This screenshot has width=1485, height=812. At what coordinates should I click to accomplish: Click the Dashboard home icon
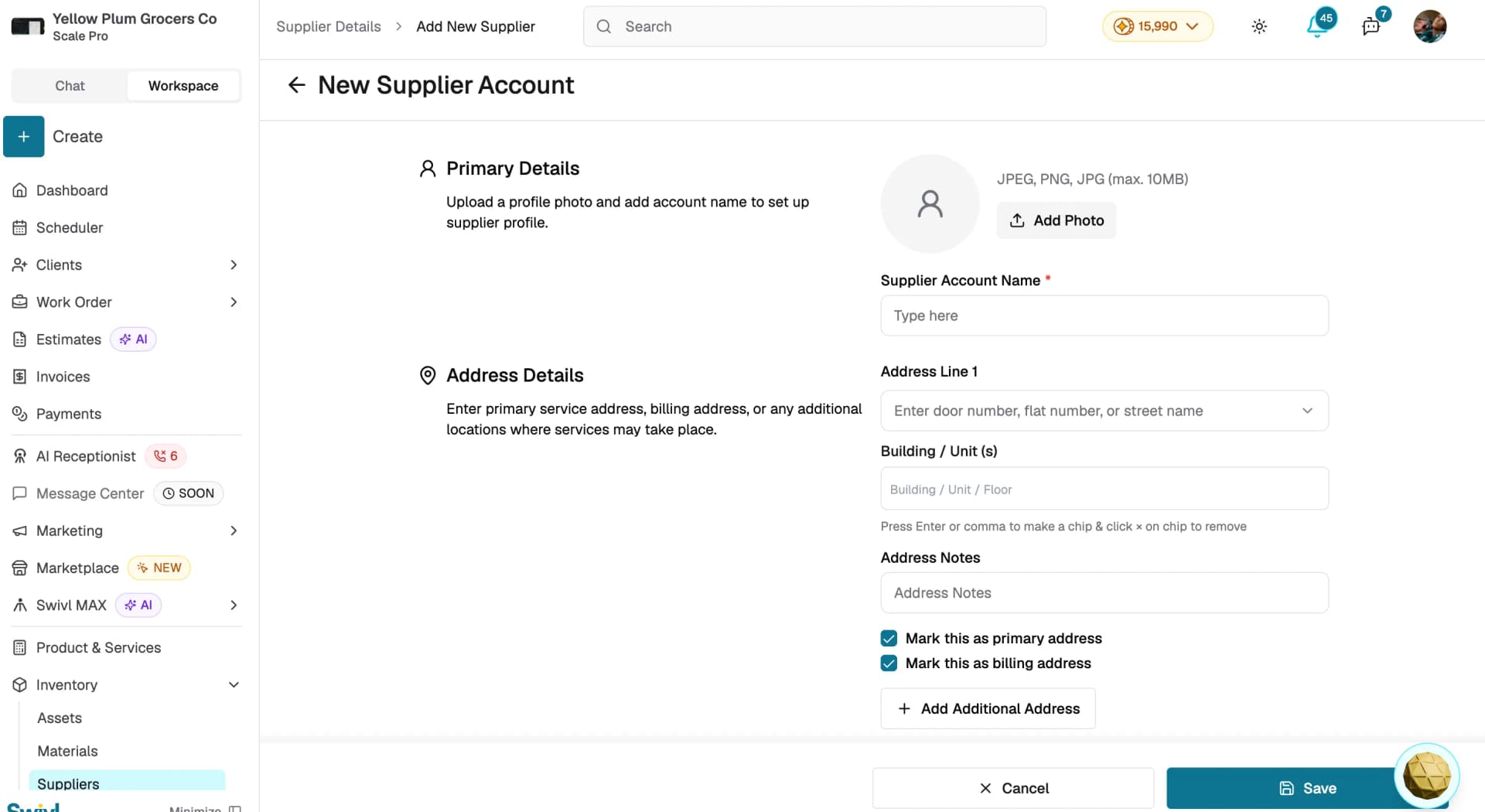point(20,190)
